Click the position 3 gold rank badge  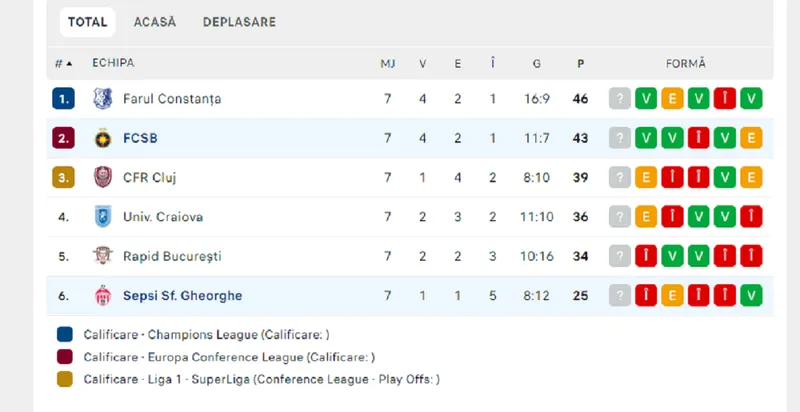tap(64, 177)
